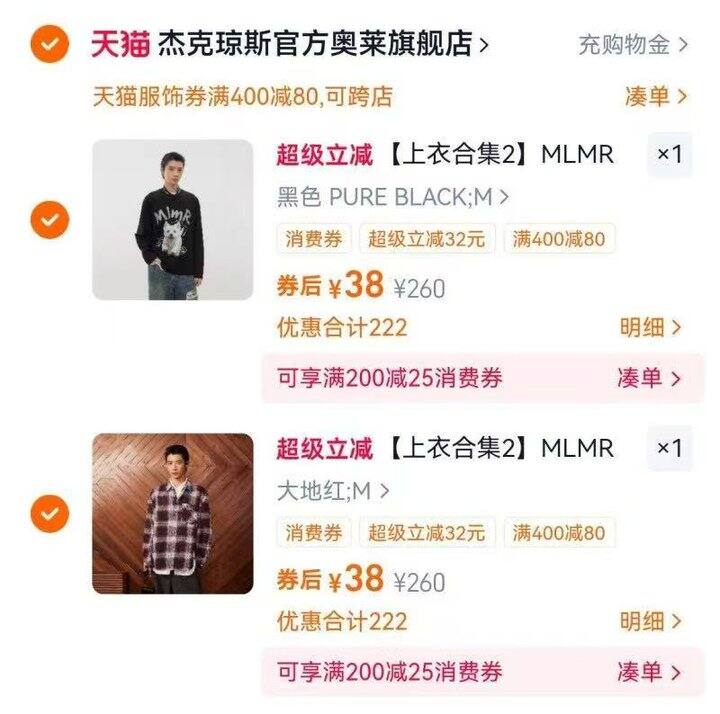Image resolution: width=720 pixels, height=714 pixels.
Task: Uncheck the black sweater item checkbox
Action: (x=50, y=219)
